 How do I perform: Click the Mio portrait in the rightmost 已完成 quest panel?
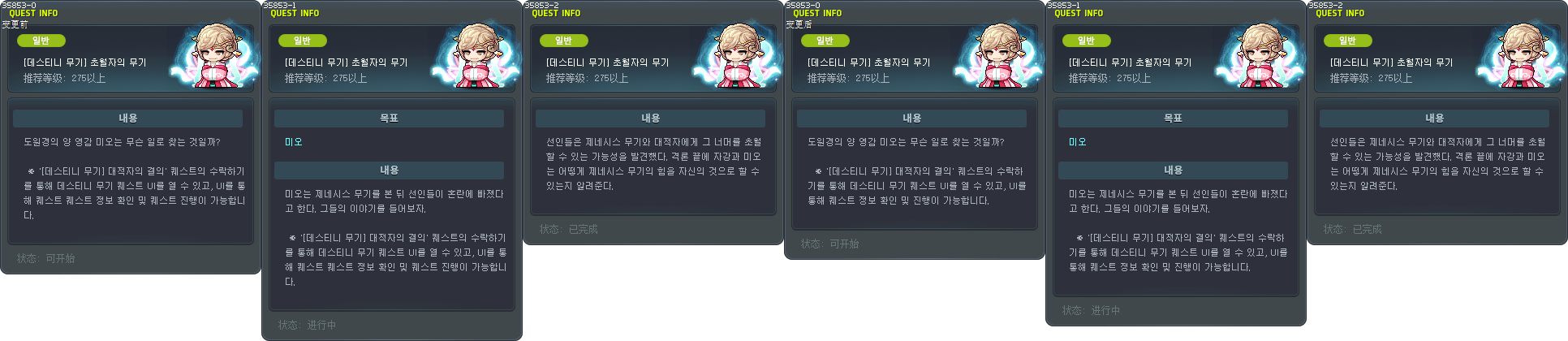[x=1520, y=56]
